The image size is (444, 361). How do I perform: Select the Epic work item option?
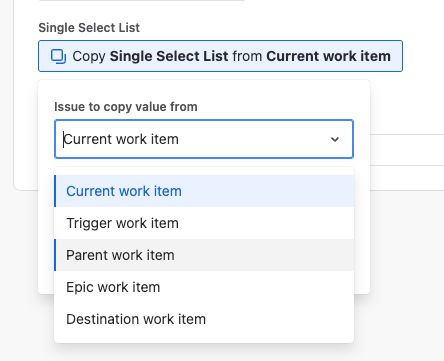point(204,287)
